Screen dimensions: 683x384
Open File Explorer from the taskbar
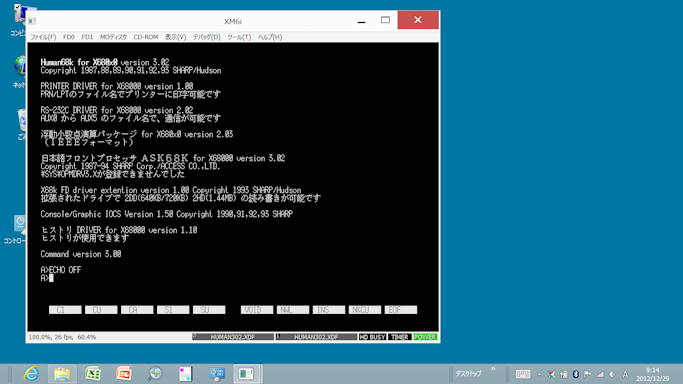coord(62,374)
